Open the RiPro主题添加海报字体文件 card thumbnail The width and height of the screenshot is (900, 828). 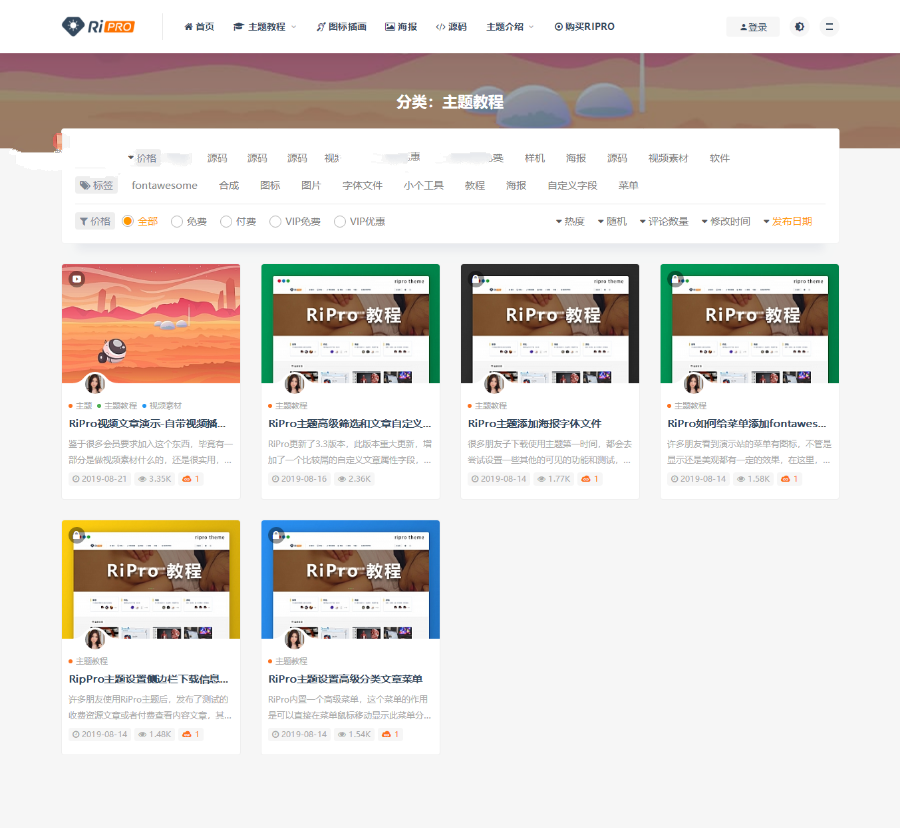(x=550, y=323)
